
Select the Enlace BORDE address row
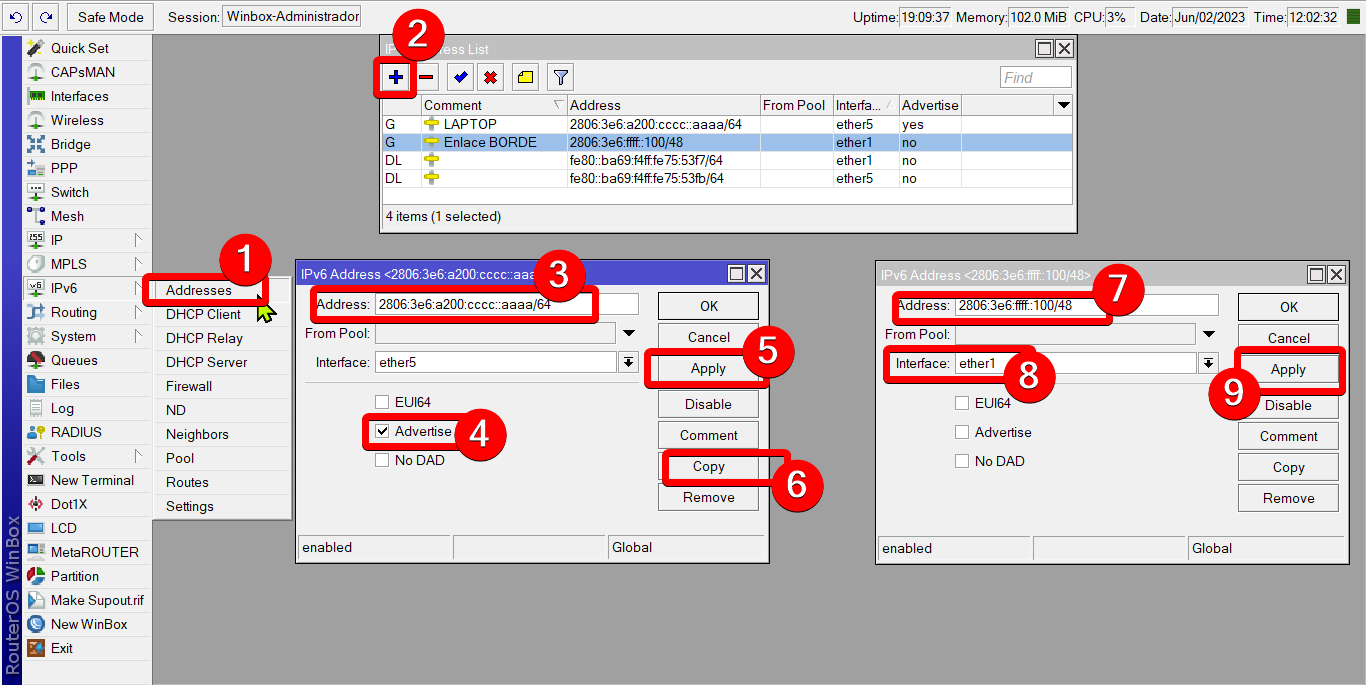[x=600, y=142]
